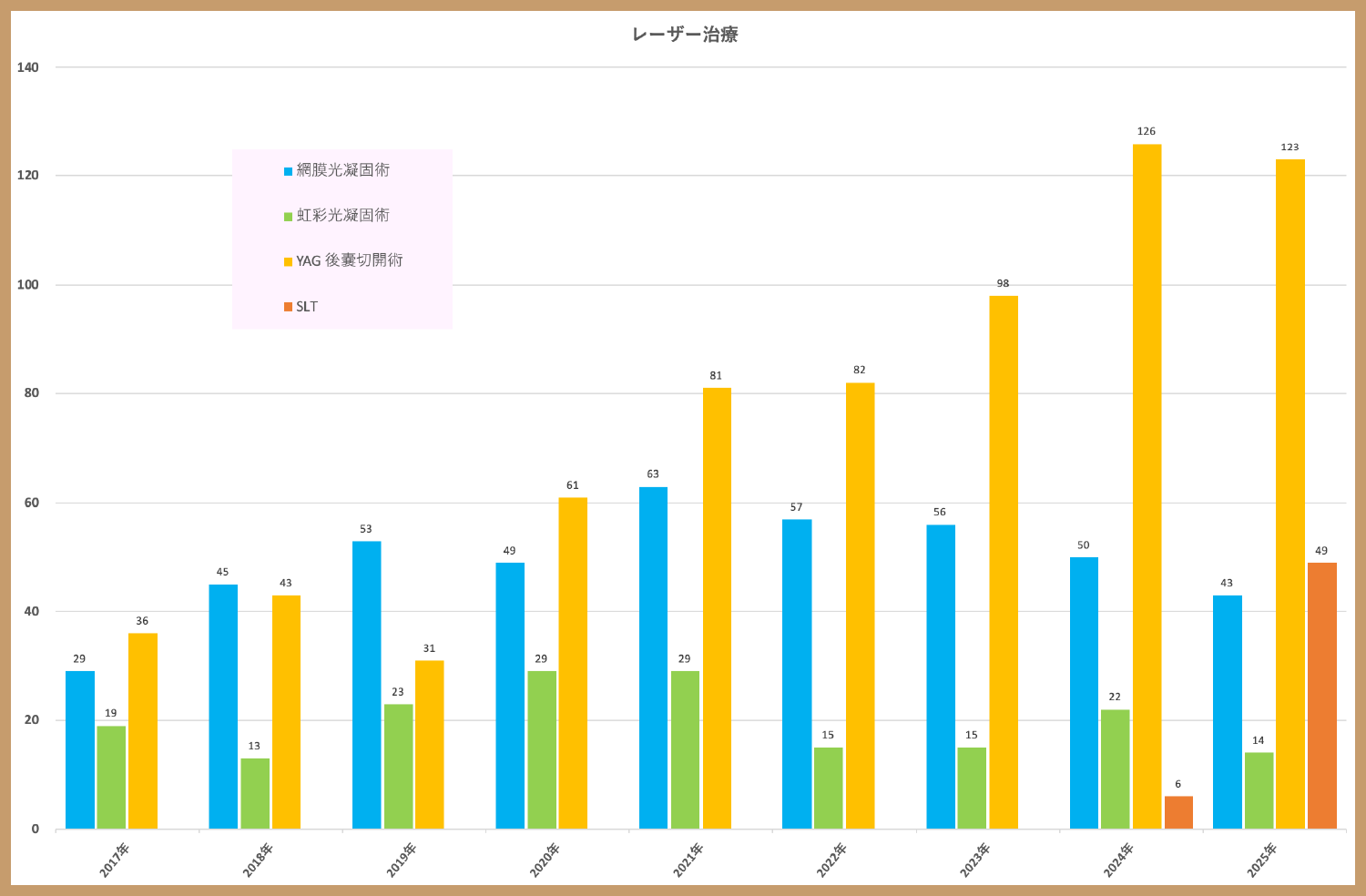This screenshot has height=896, width=1366.
Task: Click the 2025年 x-axis label
Action: pyautogui.click(x=1261, y=860)
